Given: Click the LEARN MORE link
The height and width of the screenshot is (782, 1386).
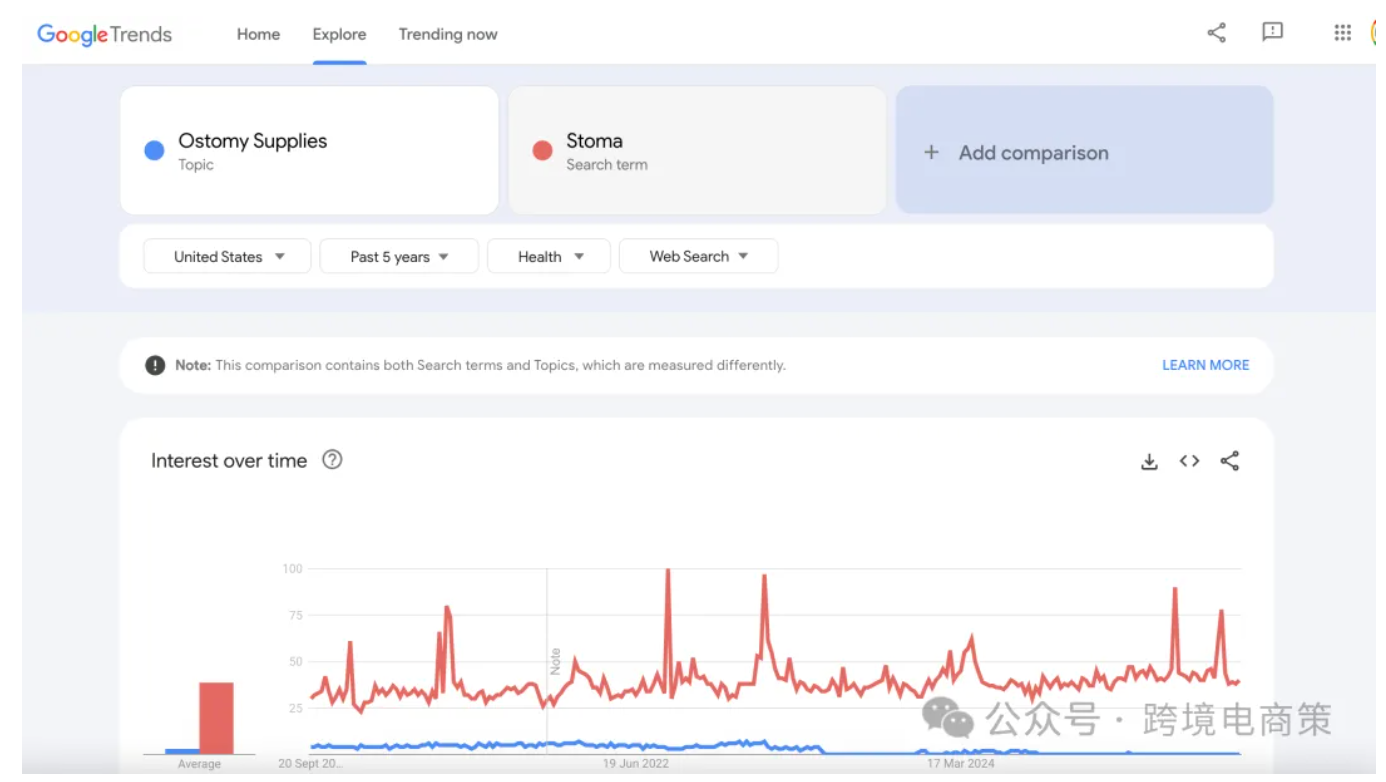Looking at the screenshot, I should (x=1205, y=365).
